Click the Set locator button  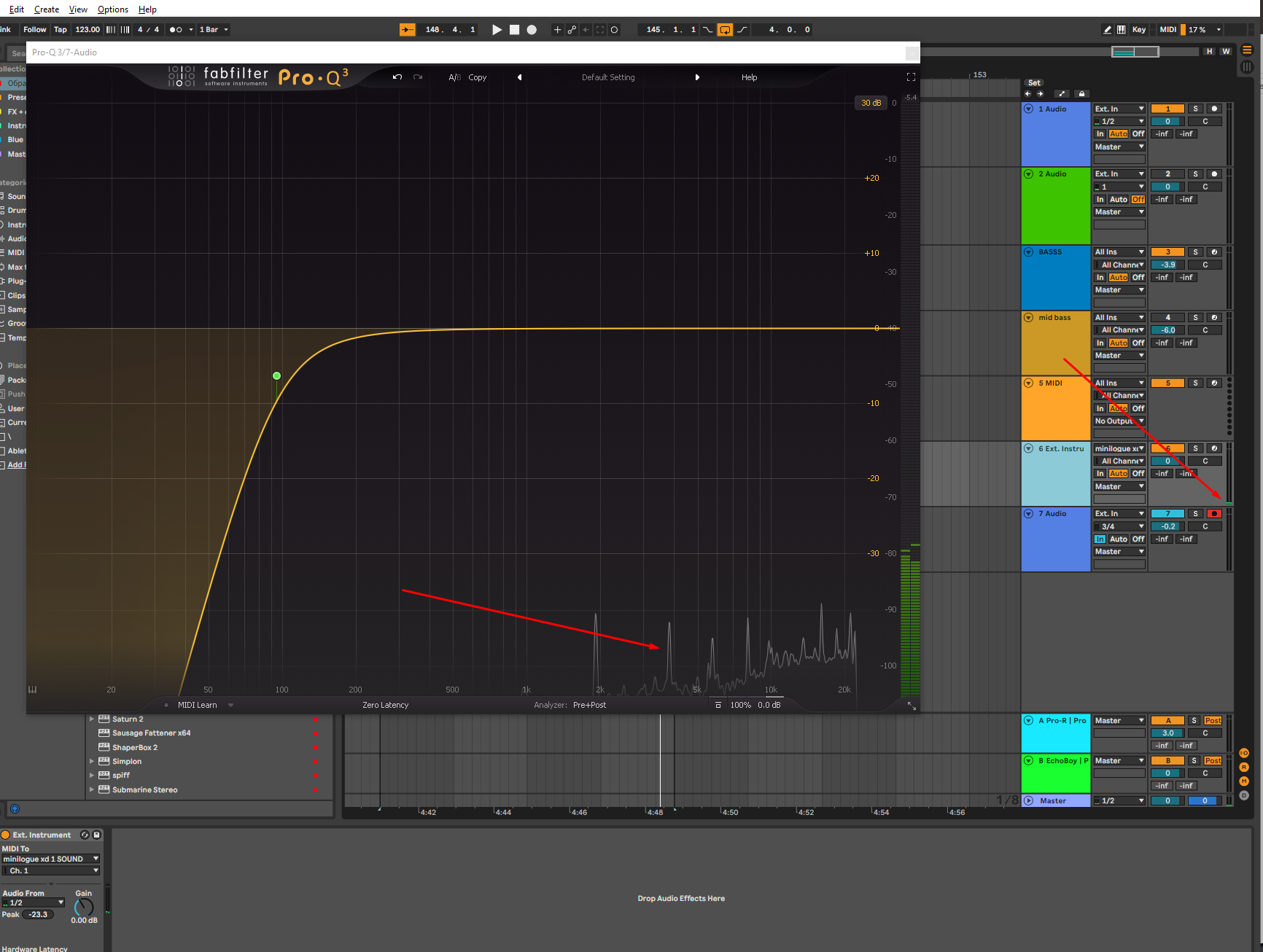click(x=1034, y=83)
